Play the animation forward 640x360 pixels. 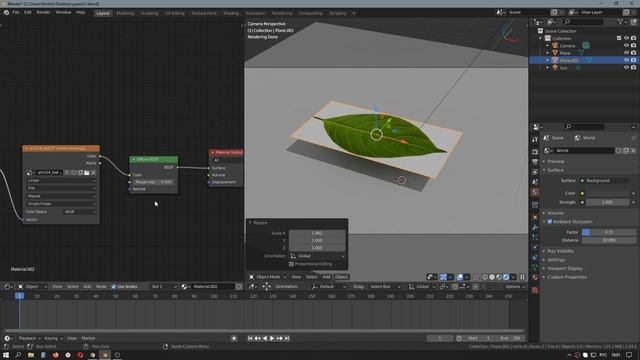tap(272, 338)
